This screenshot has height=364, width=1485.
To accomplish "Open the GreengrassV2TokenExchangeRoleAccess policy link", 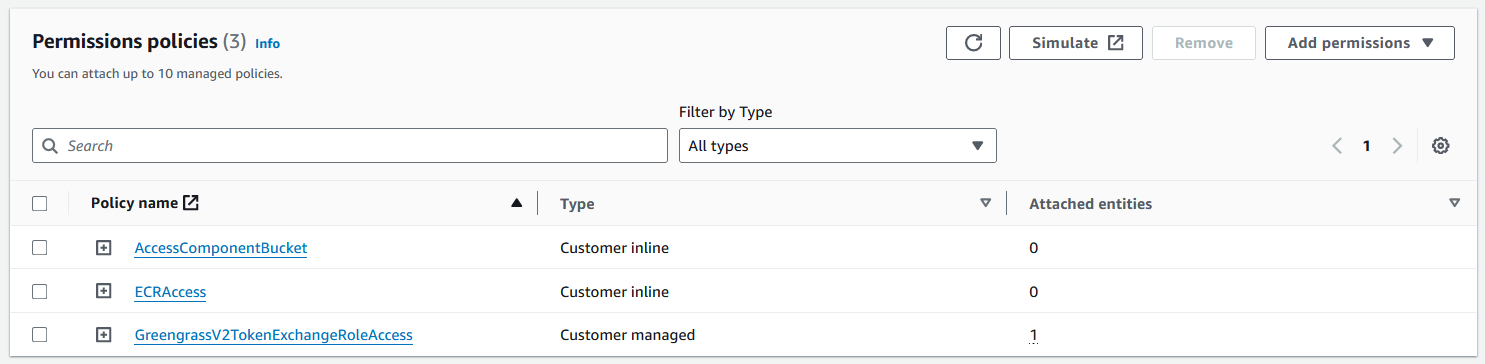I will coord(273,335).
